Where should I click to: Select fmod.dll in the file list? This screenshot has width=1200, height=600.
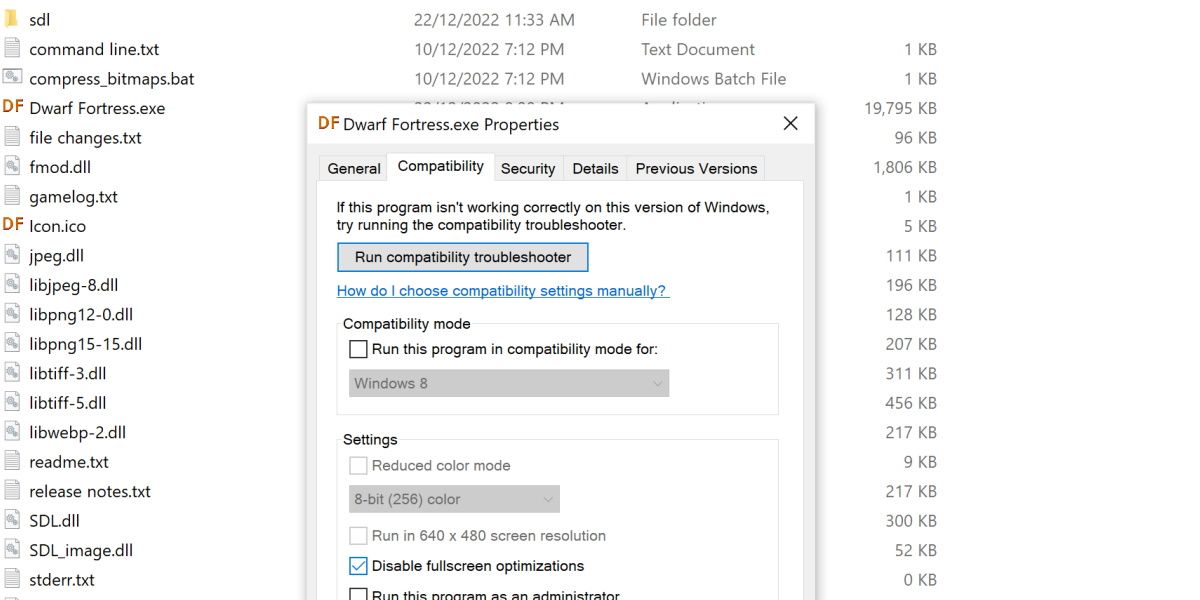click(60, 167)
